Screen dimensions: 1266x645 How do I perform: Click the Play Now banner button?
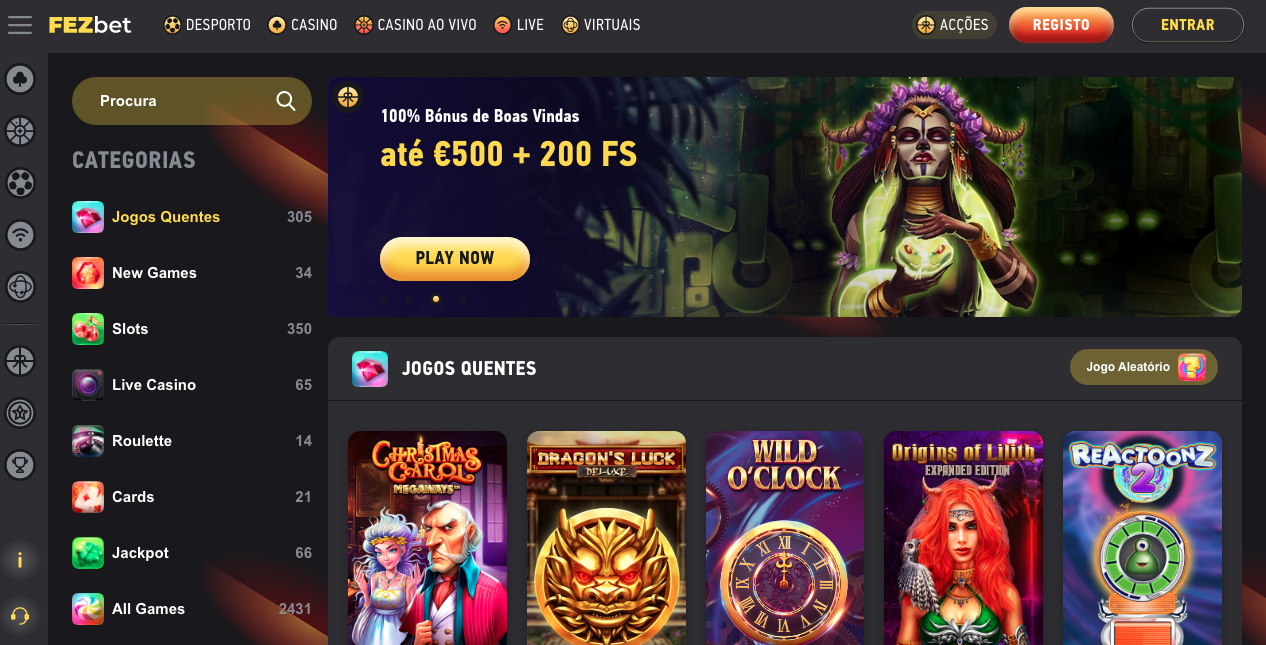tap(455, 258)
